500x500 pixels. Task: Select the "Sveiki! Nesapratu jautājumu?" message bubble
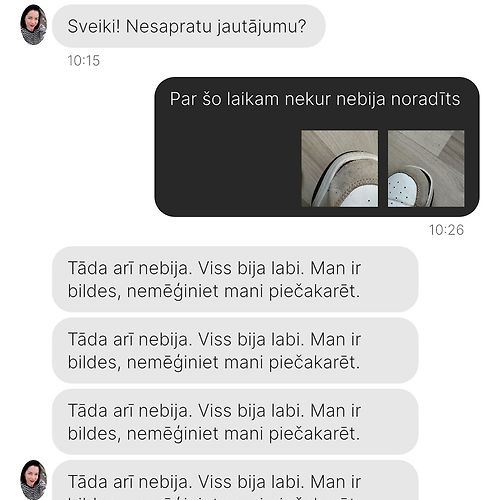pyautogui.click(x=189, y=26)
